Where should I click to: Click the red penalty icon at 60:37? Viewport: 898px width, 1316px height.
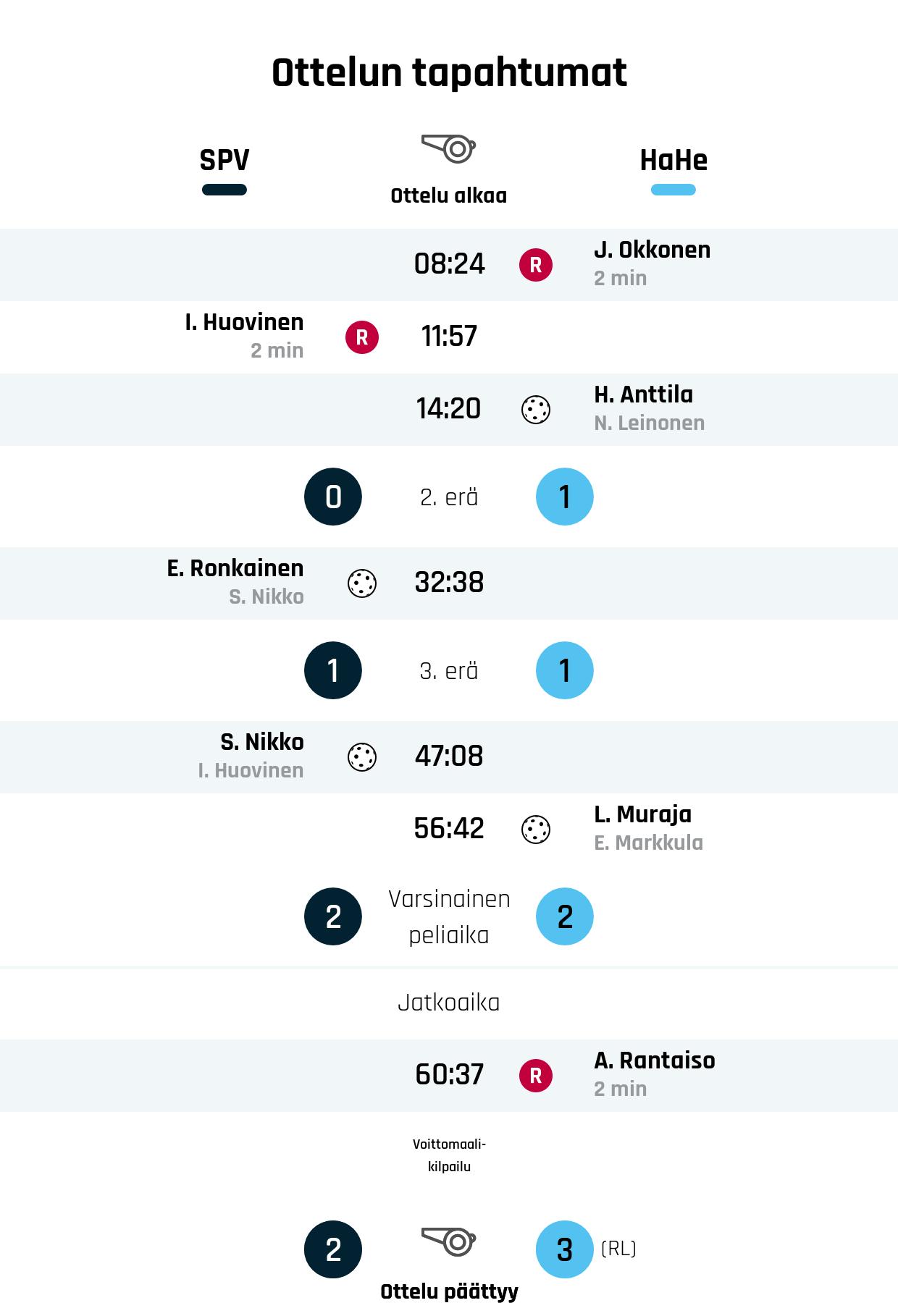pyautogui.click(x=536, y=1076)
